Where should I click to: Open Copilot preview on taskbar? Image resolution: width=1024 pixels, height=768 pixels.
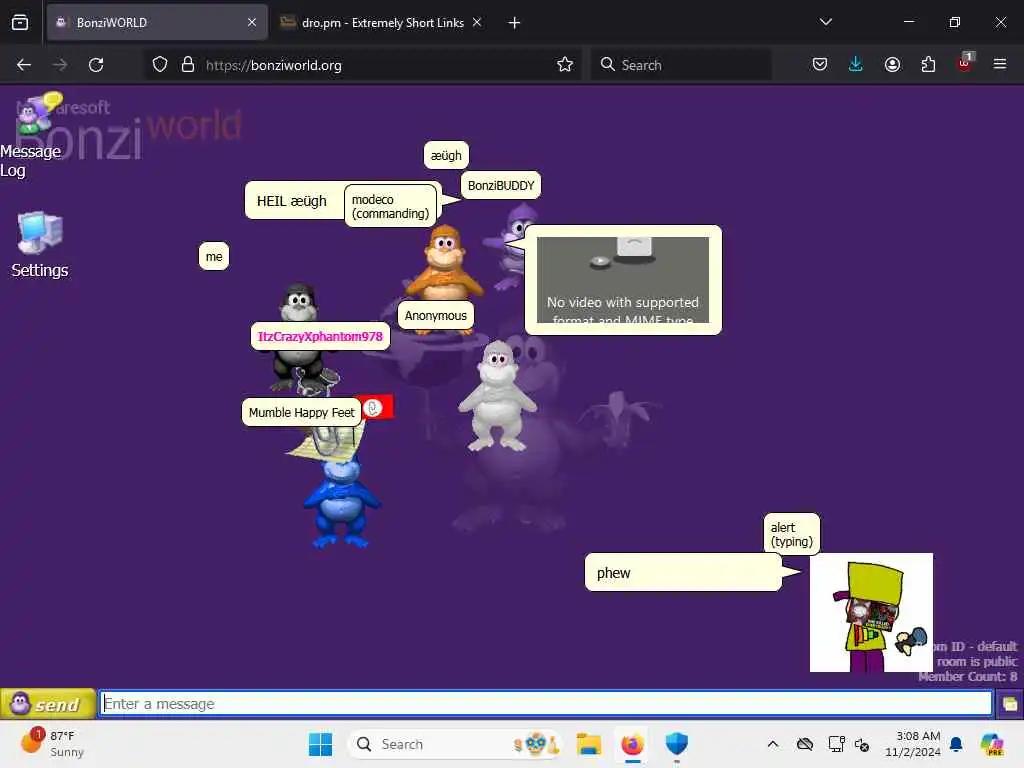click(x=993, y=744)
